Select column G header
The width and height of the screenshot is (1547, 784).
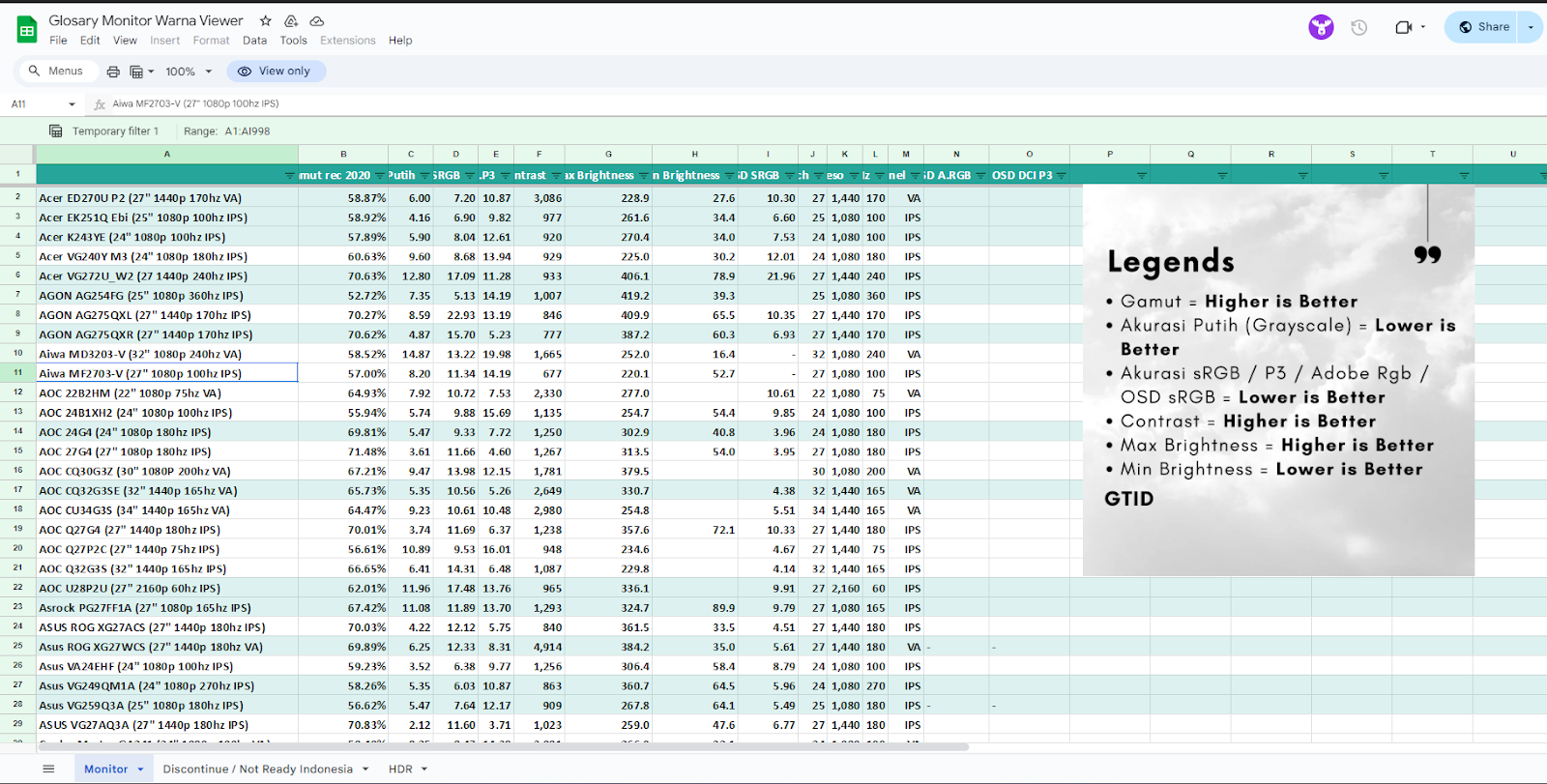(608, 155)
